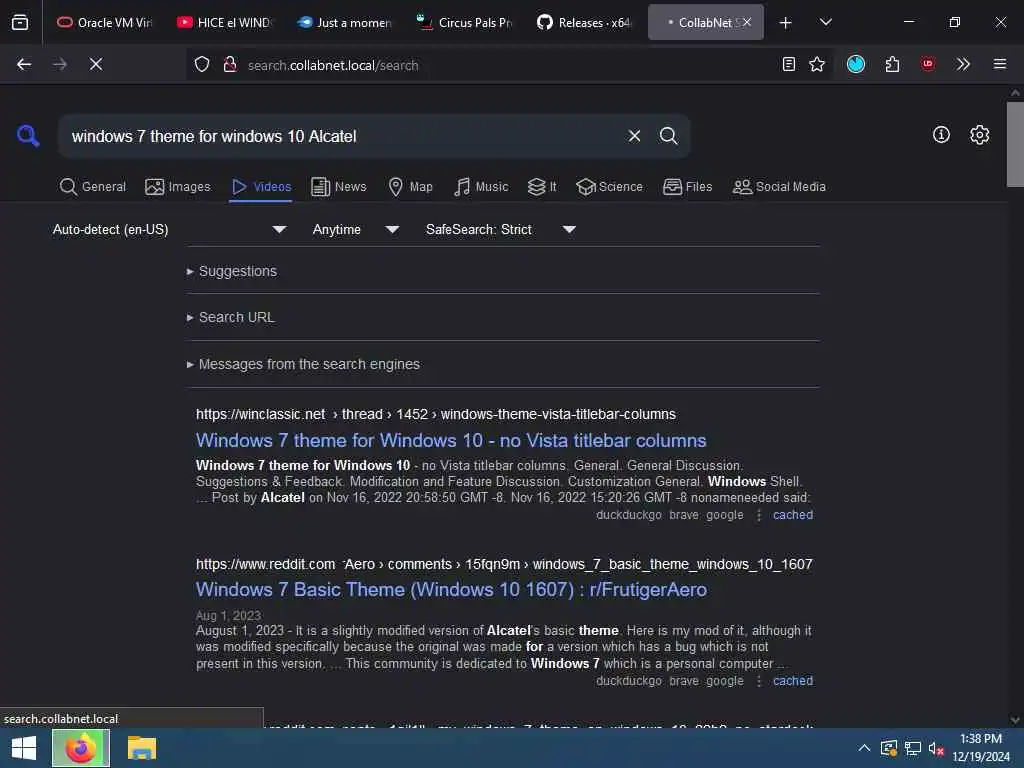Open uBlock Origin extension icon

click(928, 64)
